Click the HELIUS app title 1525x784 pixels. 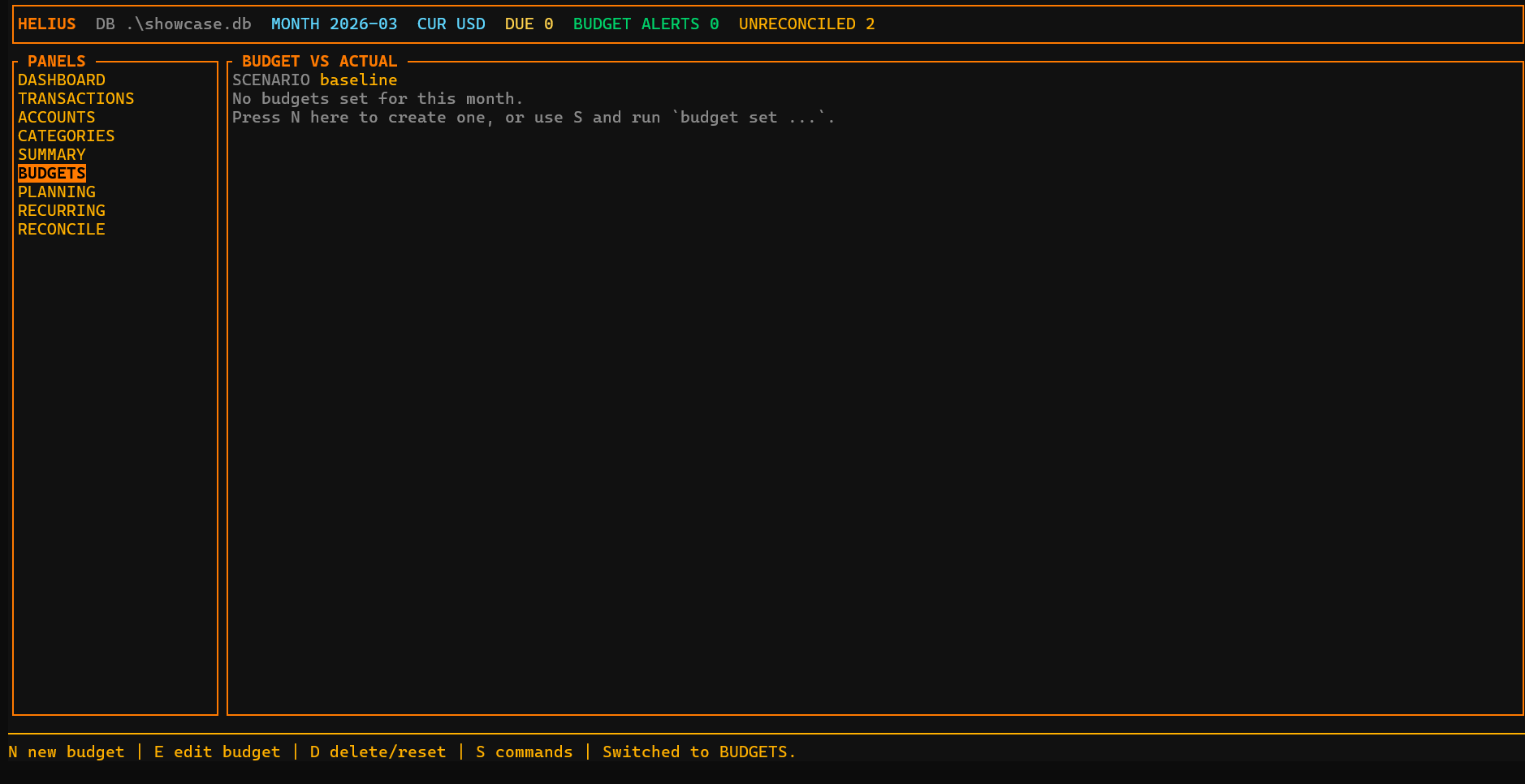click(x=46, y=24)
